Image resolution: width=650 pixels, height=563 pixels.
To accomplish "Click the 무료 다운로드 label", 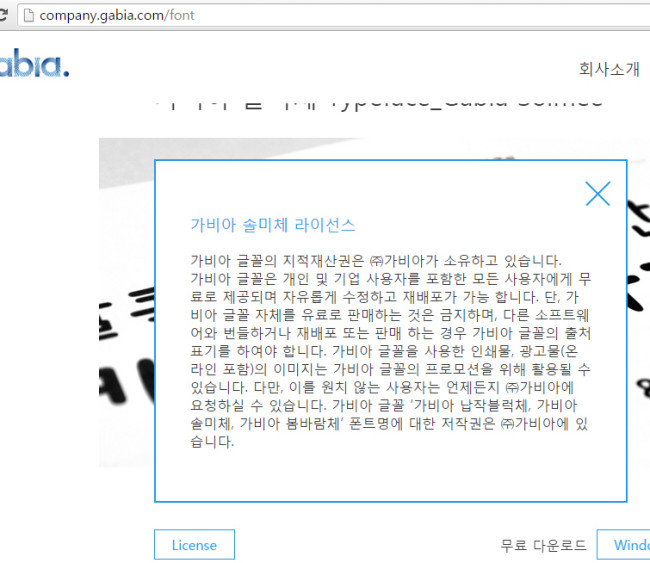I will click(543, 545).
